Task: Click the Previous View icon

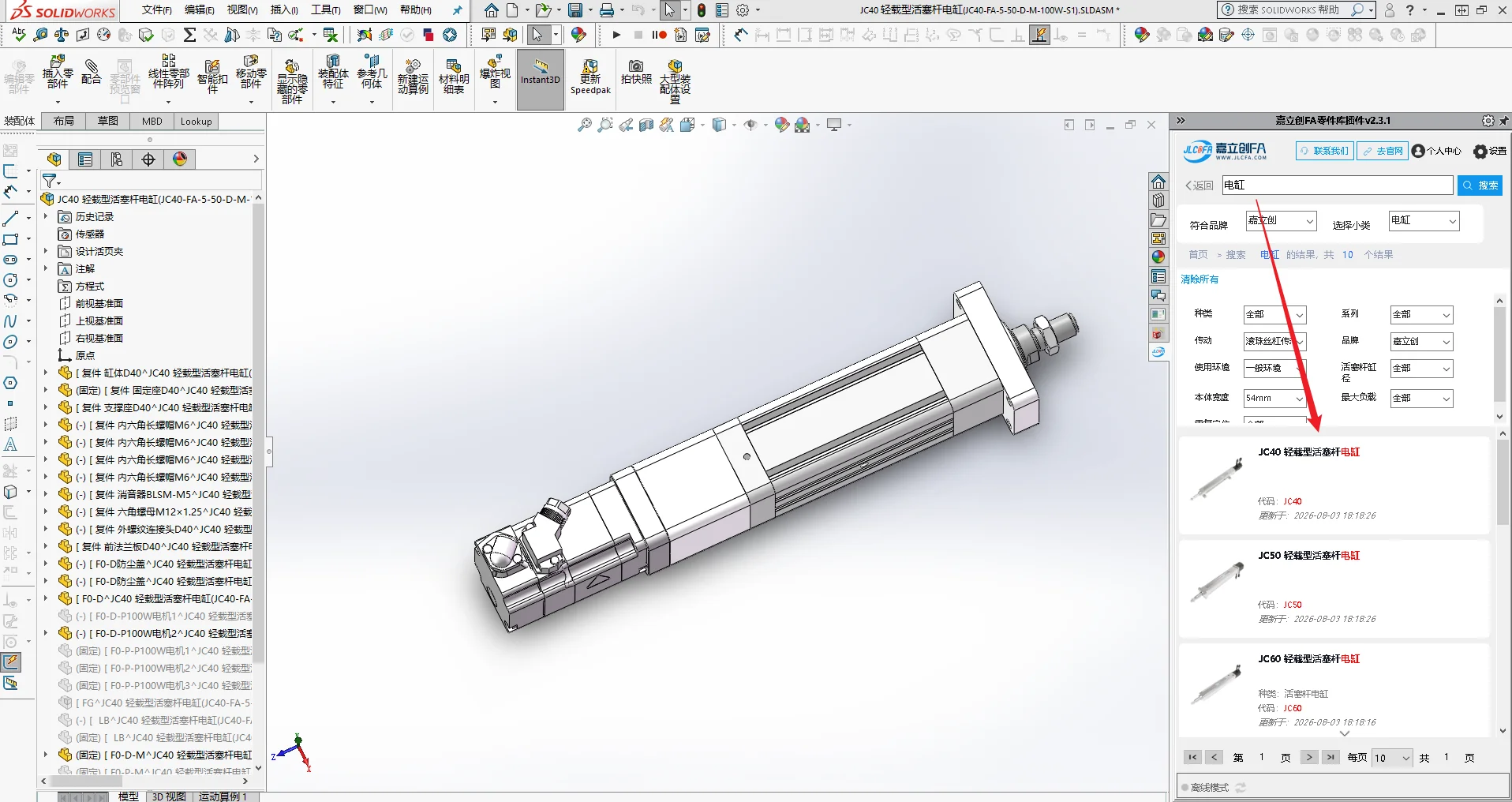Action: click(x=626, y=125)
